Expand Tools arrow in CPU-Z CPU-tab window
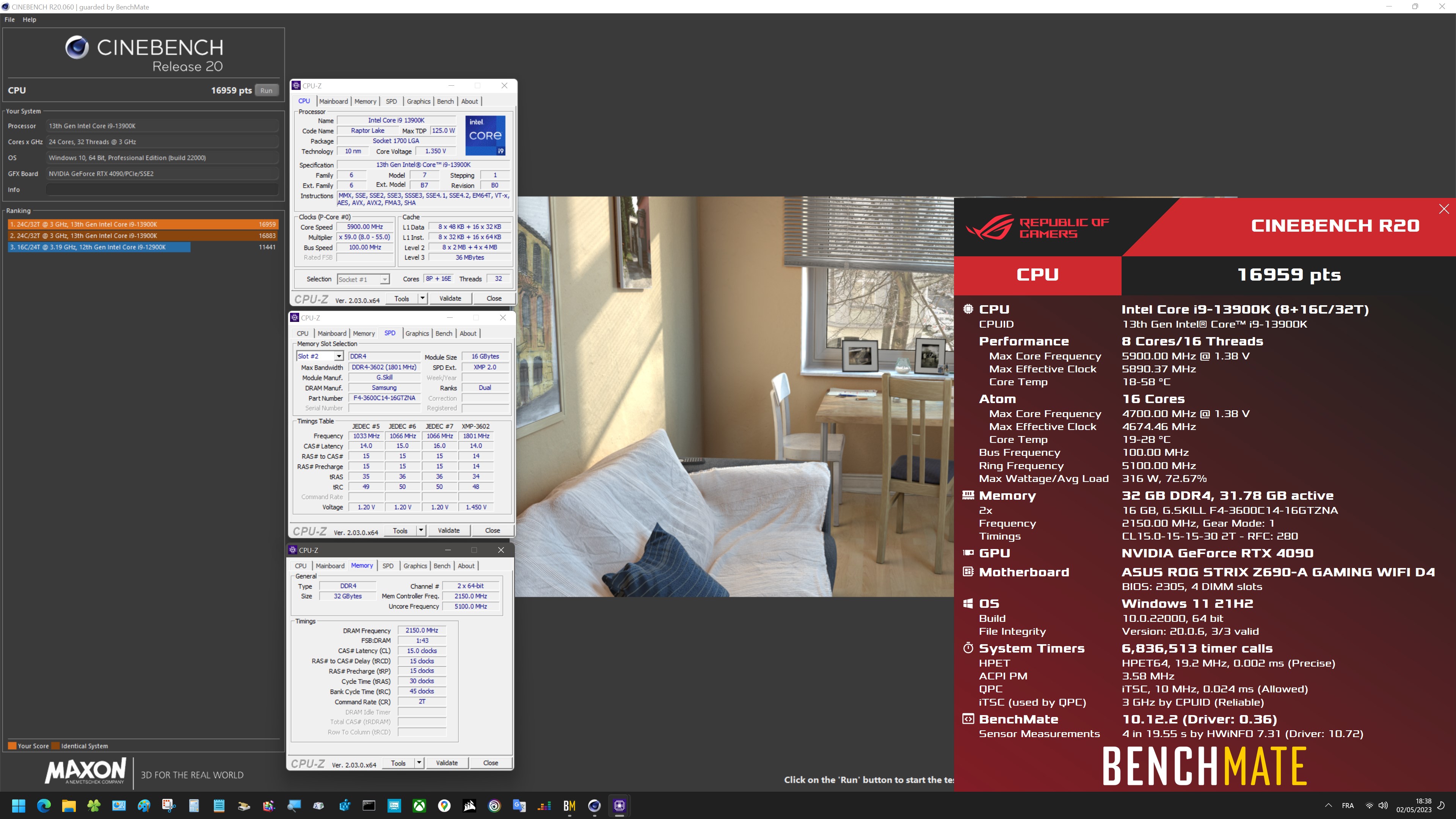 click(422, 298)
